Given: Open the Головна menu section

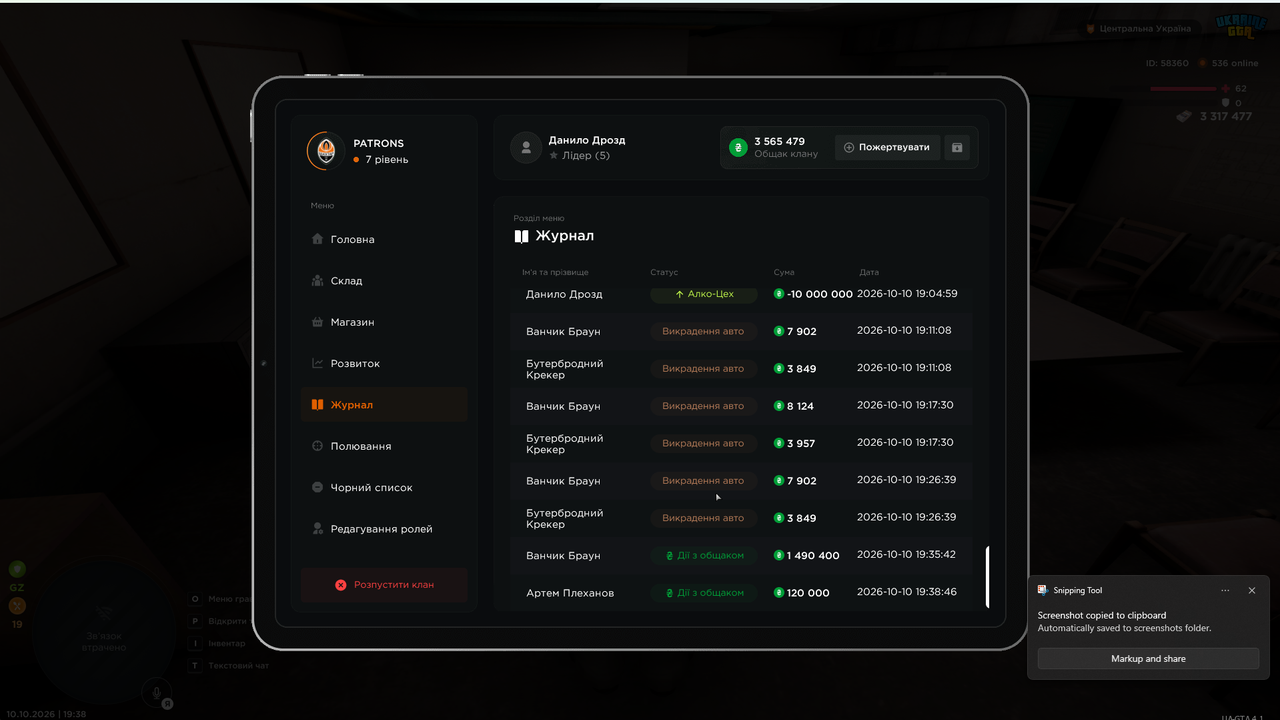Looking at the screenshot, I should (384, 240).
